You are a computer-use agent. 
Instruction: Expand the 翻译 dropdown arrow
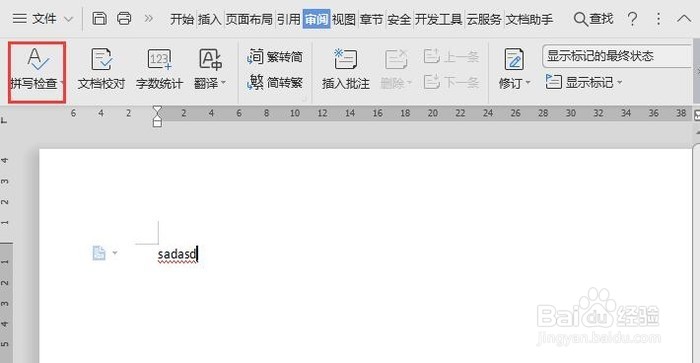tap(223, 83)
